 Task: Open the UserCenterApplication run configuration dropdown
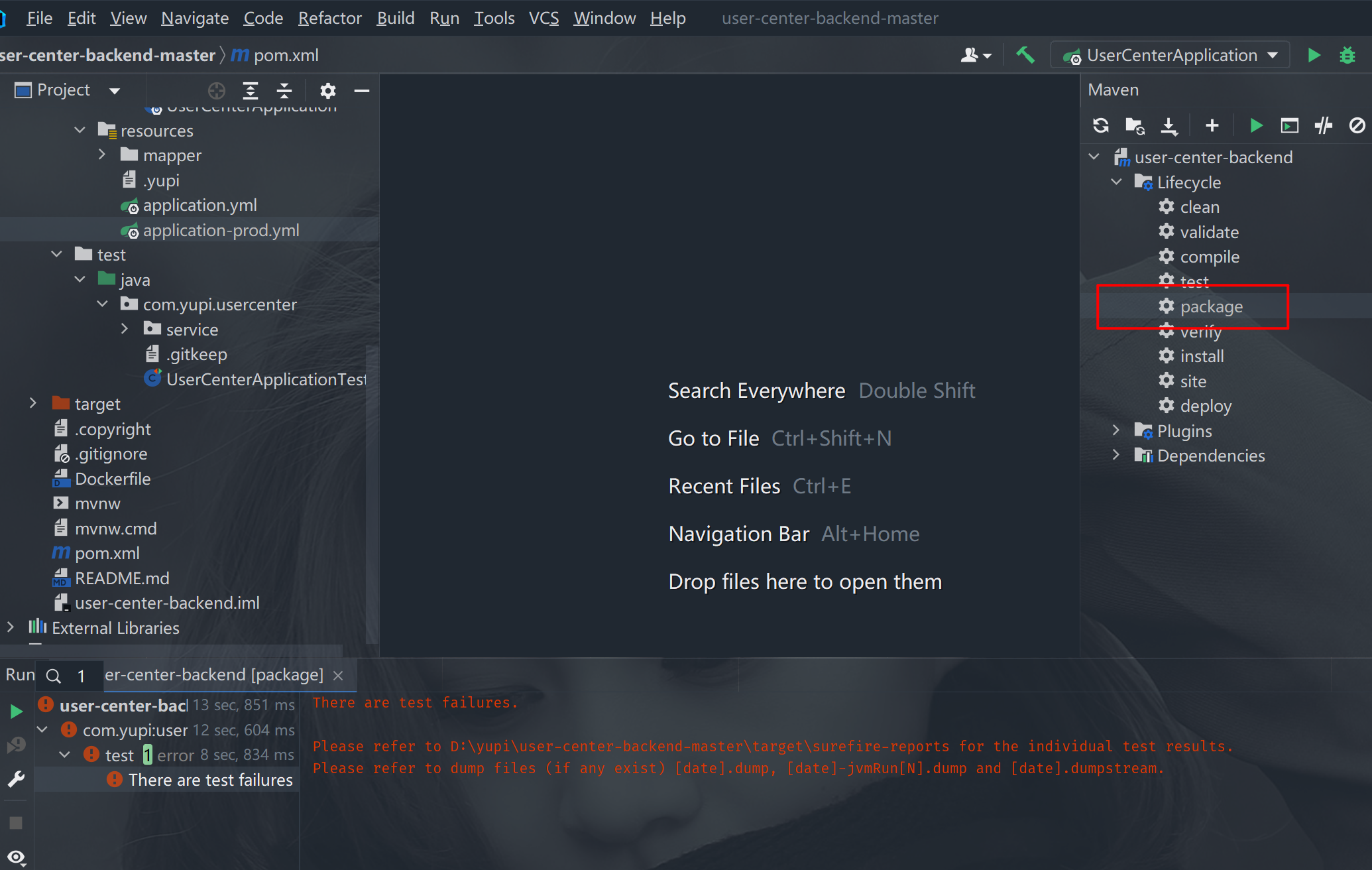click(1172, 55)
